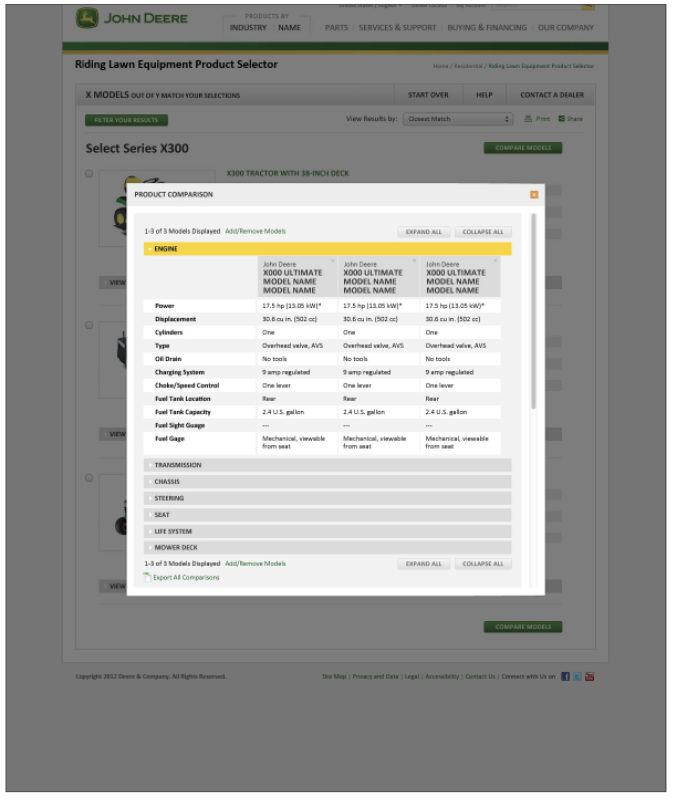Open the Accessibility footer link

[442, 677]
